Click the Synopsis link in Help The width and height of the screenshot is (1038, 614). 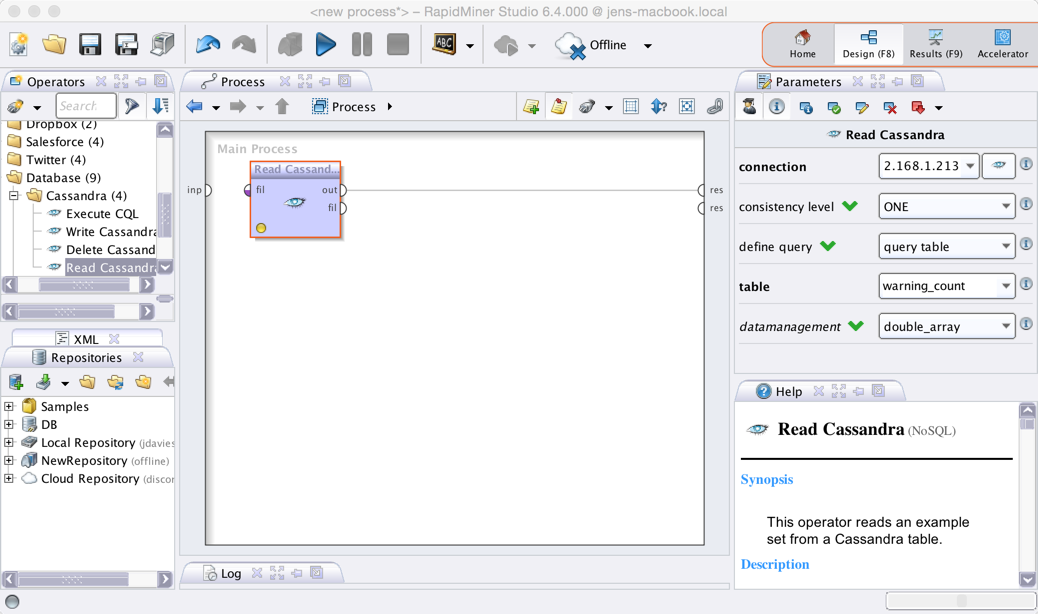[x=767, y=480]
